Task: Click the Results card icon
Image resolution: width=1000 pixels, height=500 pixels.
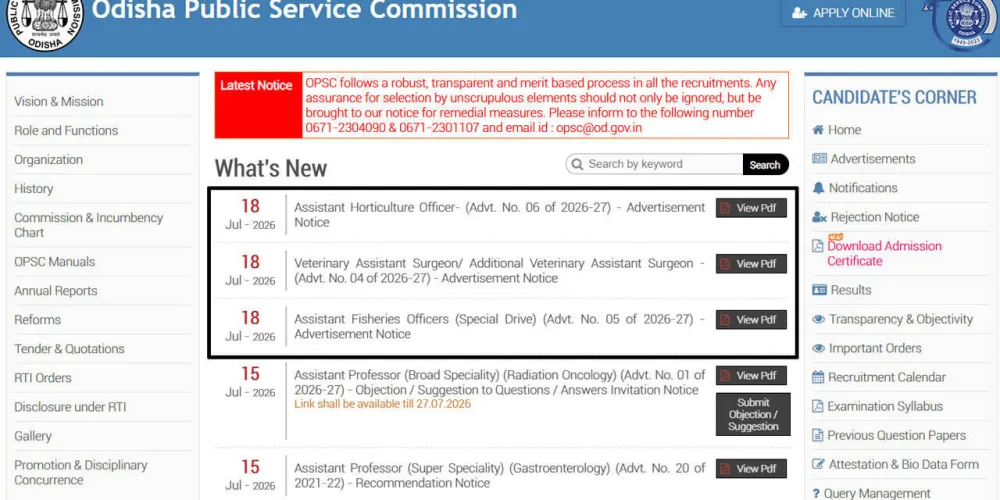Action: tap(820, 290)
